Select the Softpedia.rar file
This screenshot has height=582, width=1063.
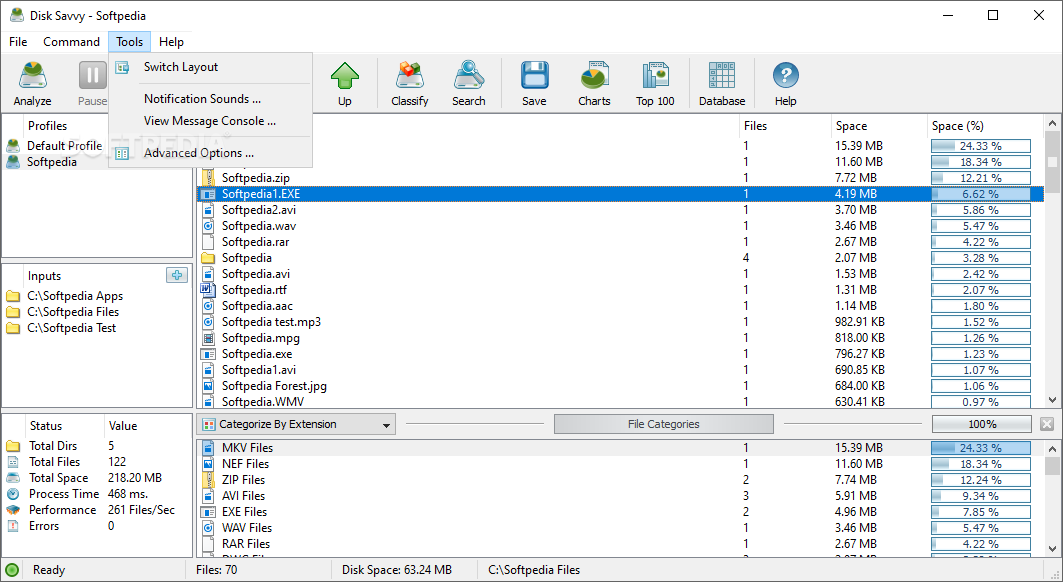[256, 242]
